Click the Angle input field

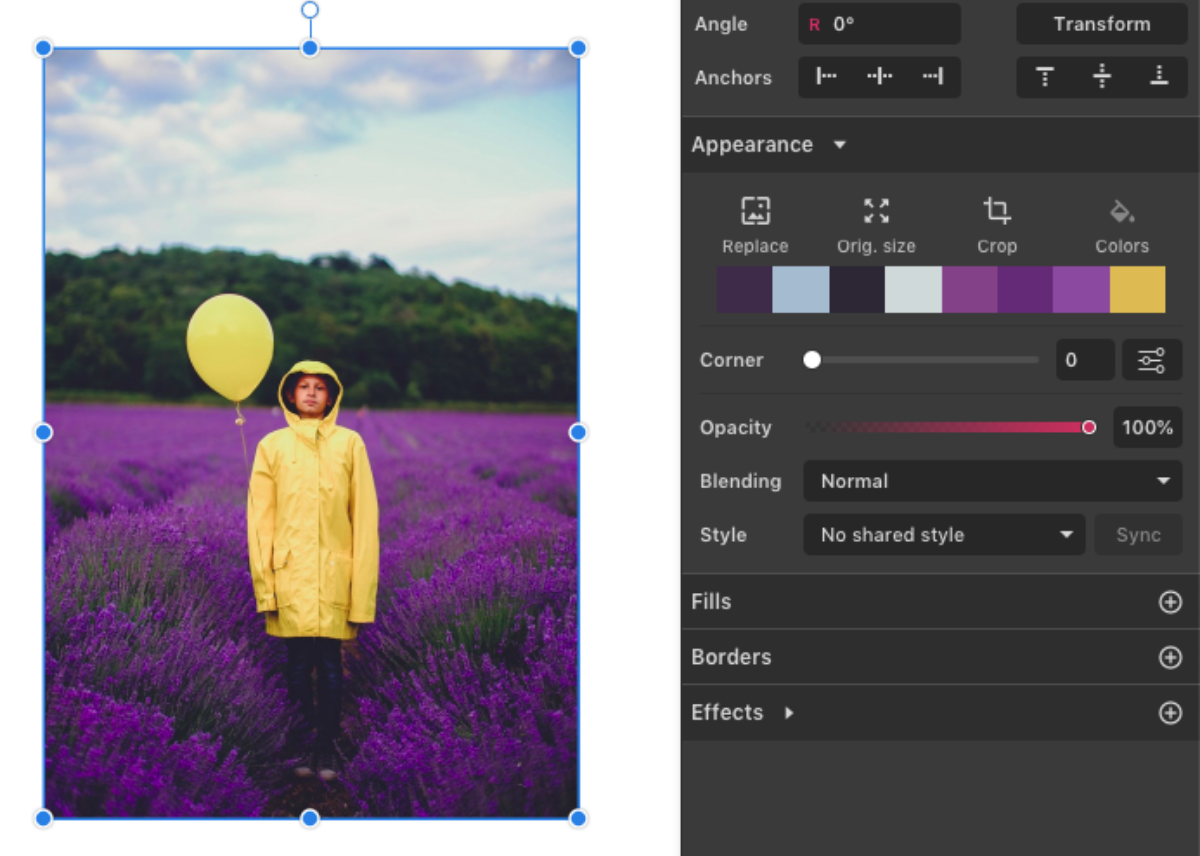[x=879, y=24]
